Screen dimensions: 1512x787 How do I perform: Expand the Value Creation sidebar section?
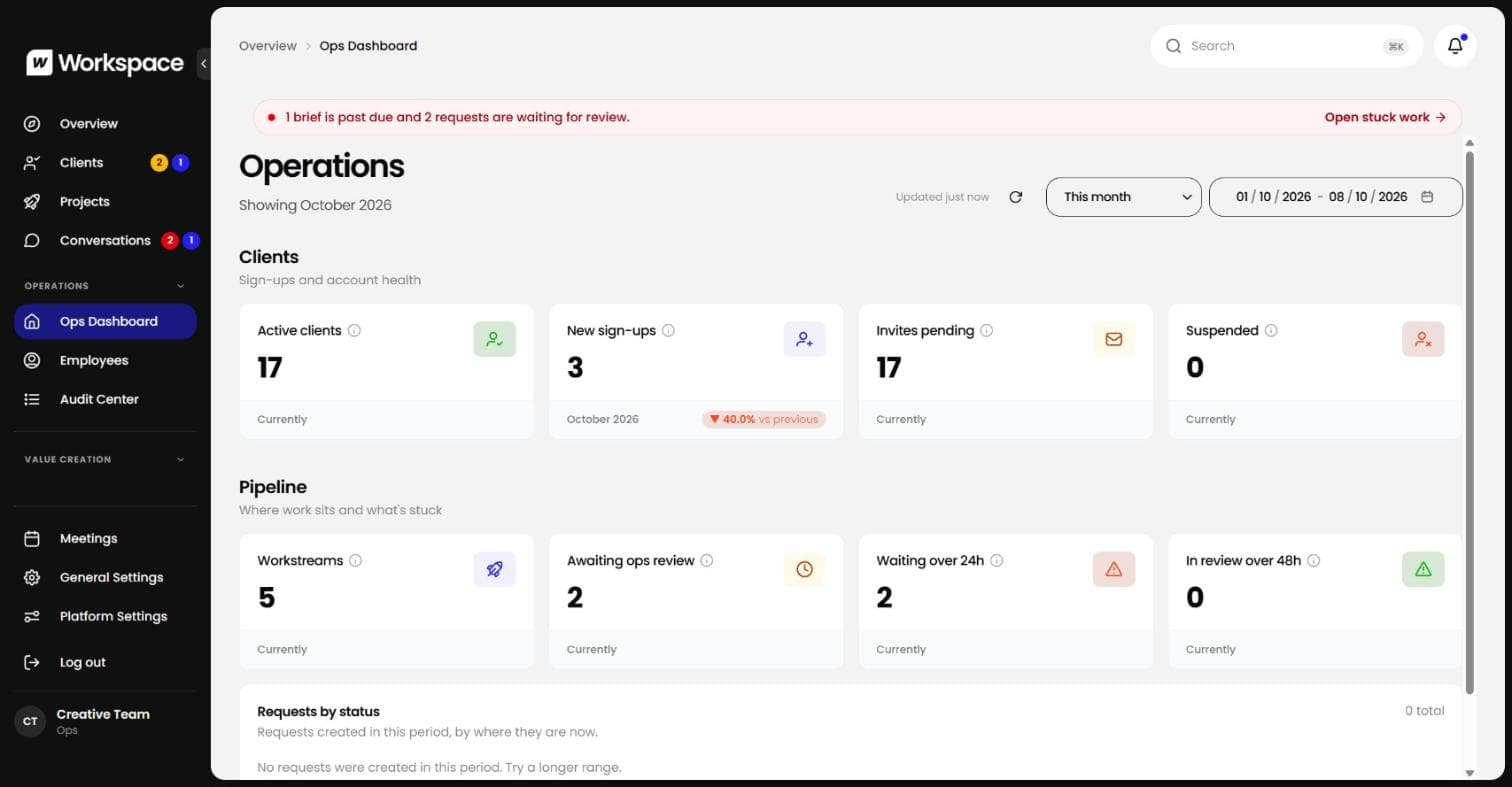(180, 460)
